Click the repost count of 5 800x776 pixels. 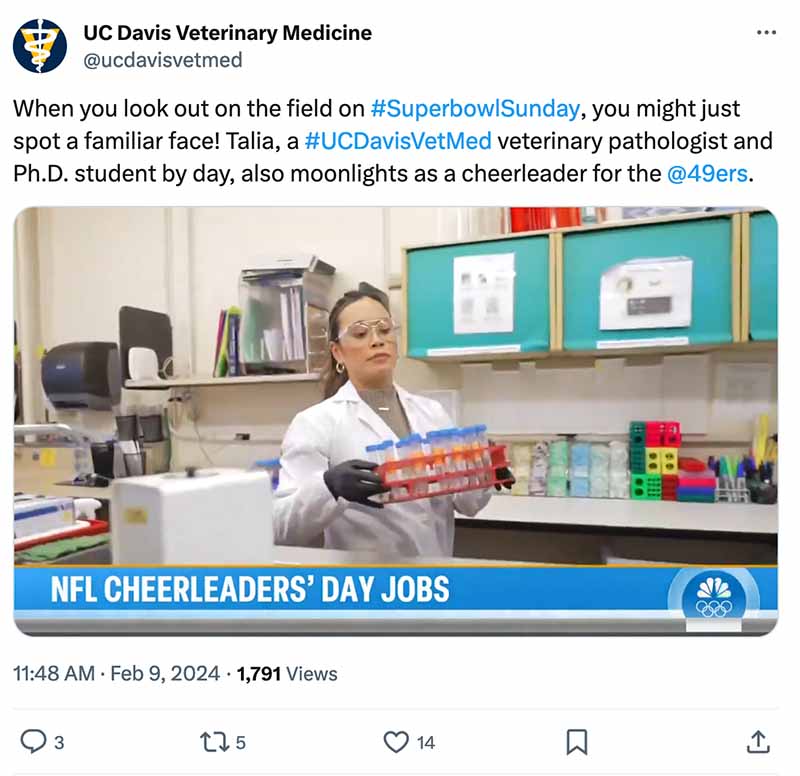coord(243,741)
